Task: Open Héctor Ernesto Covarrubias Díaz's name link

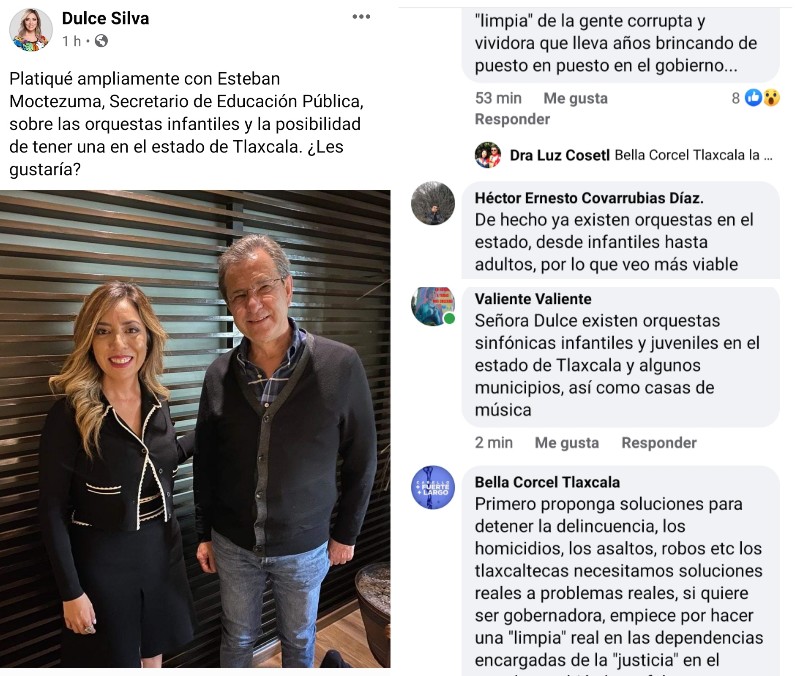Action: (x=589, y=198)
